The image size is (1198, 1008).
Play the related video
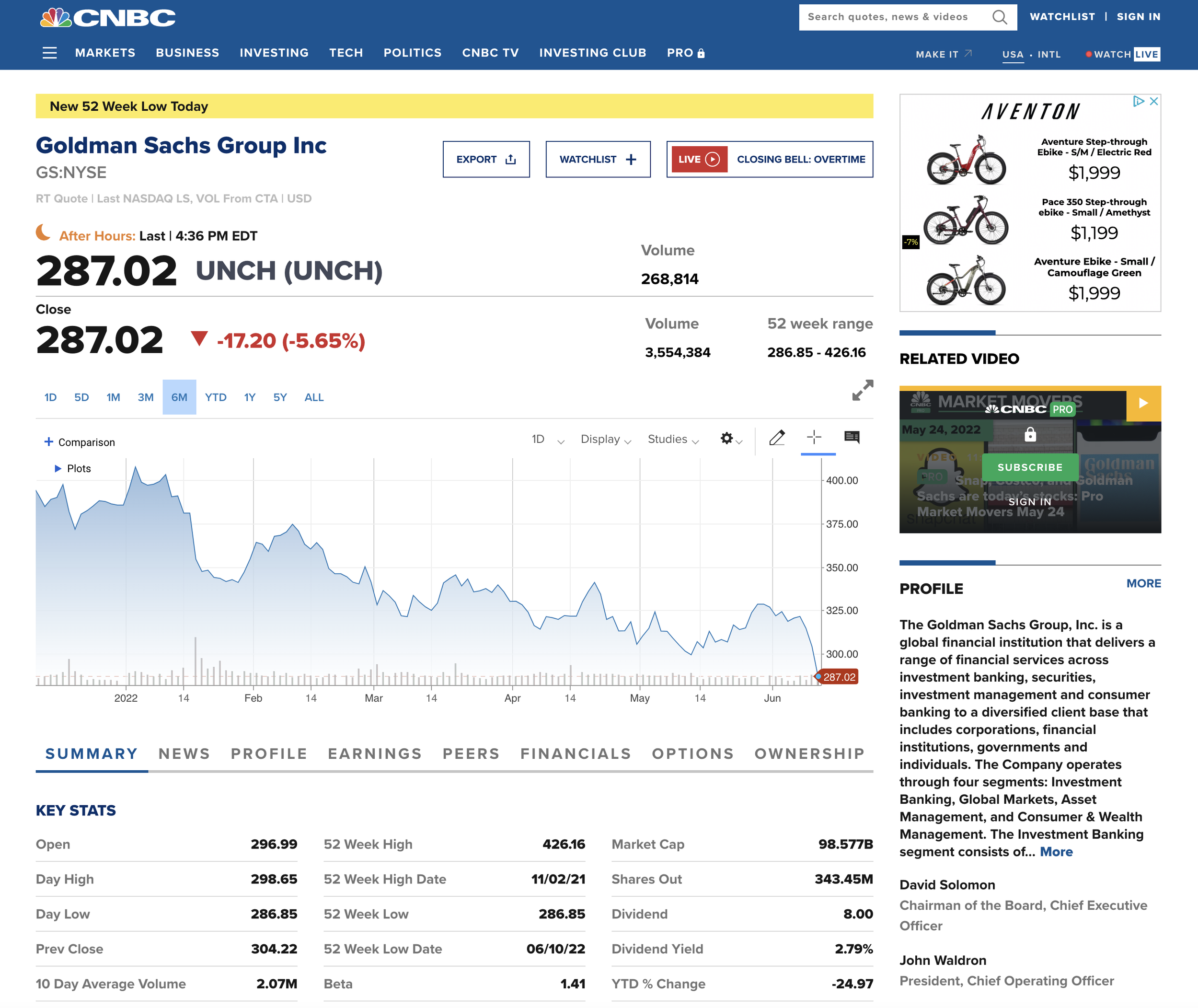pyautogui.click(x=1143, y=404)
